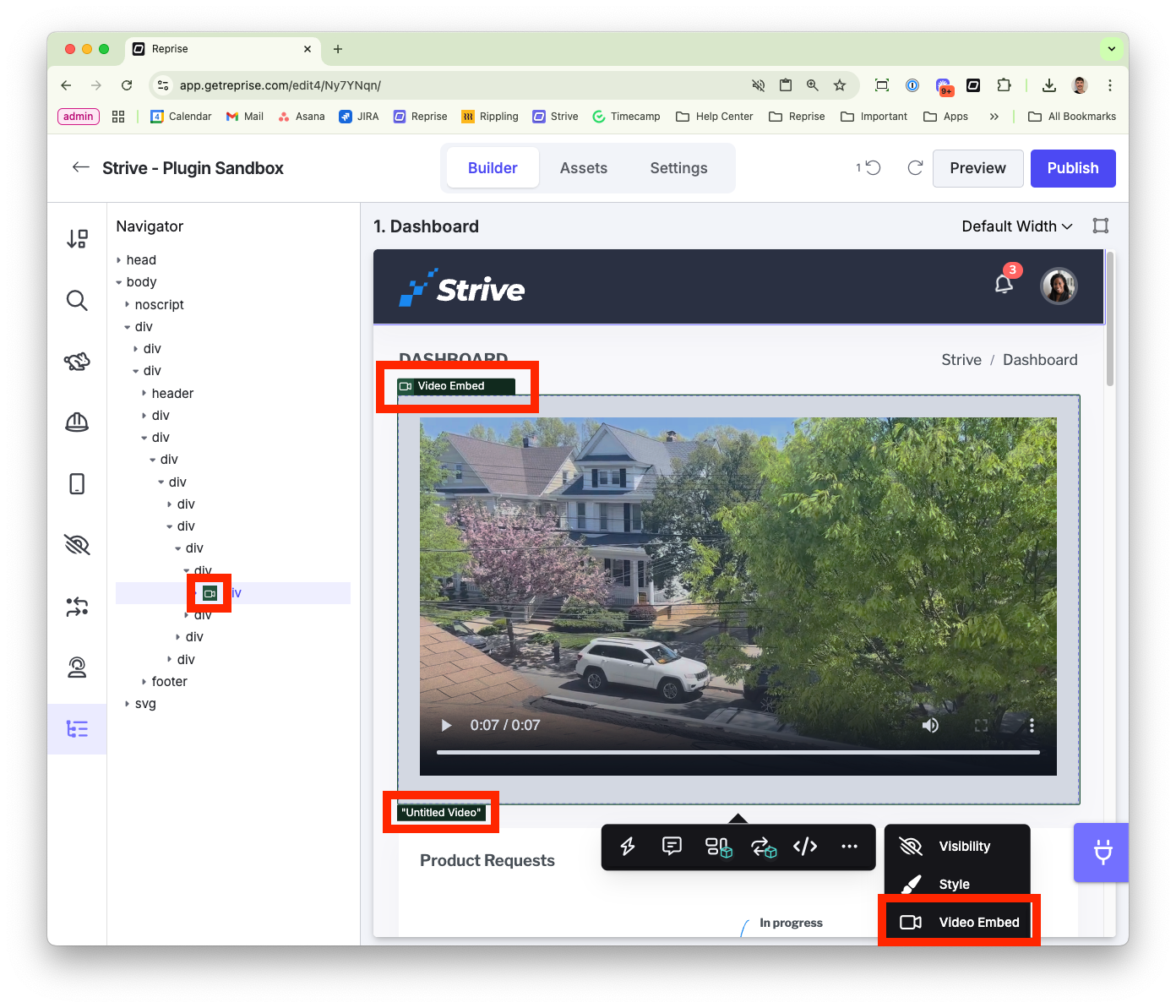
Task: Open the more options ellipsis in toolbar
Action: pyautogui.click(x=849, y=847)
